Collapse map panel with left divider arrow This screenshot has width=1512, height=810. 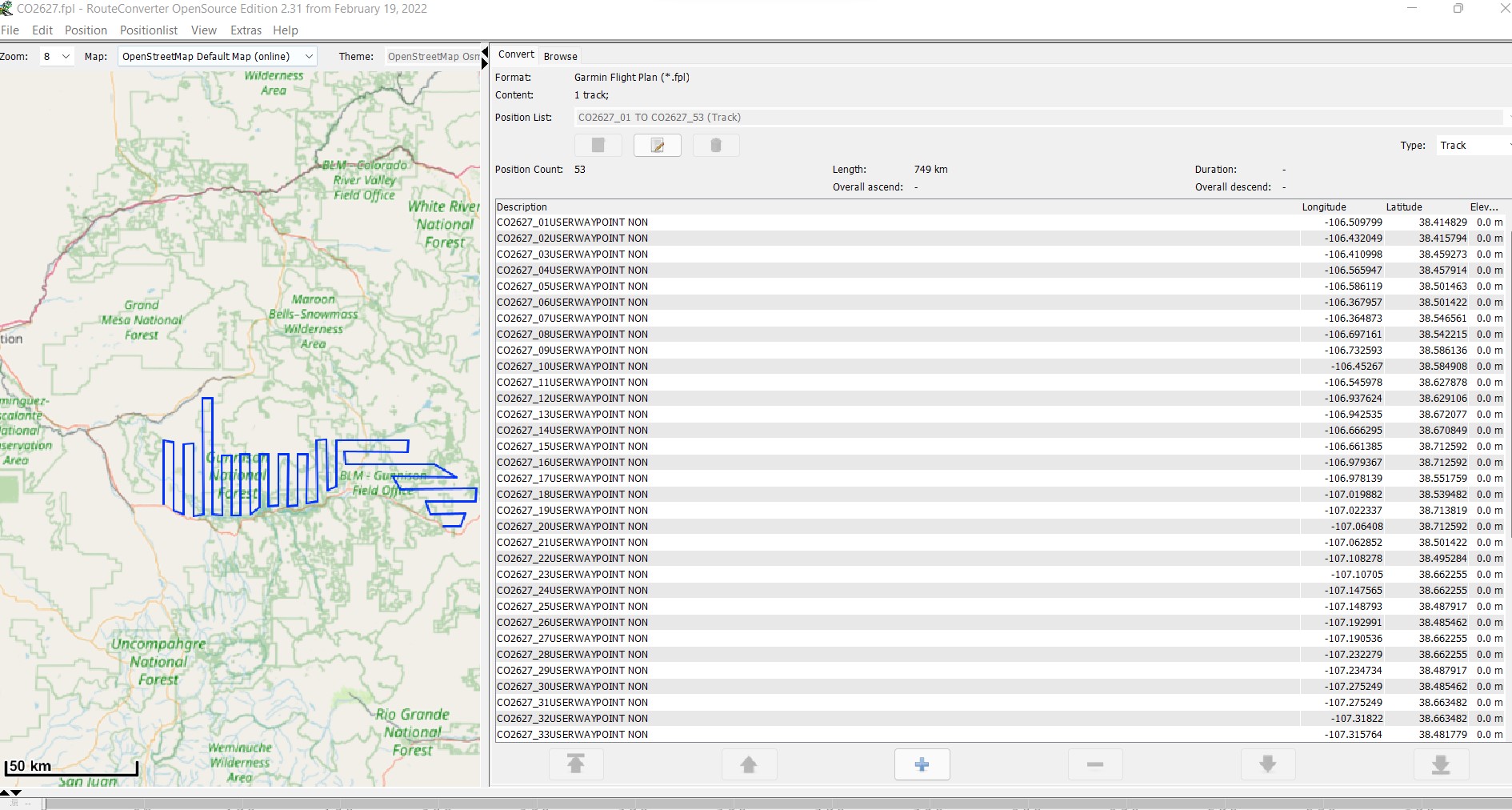coord(485,52)
